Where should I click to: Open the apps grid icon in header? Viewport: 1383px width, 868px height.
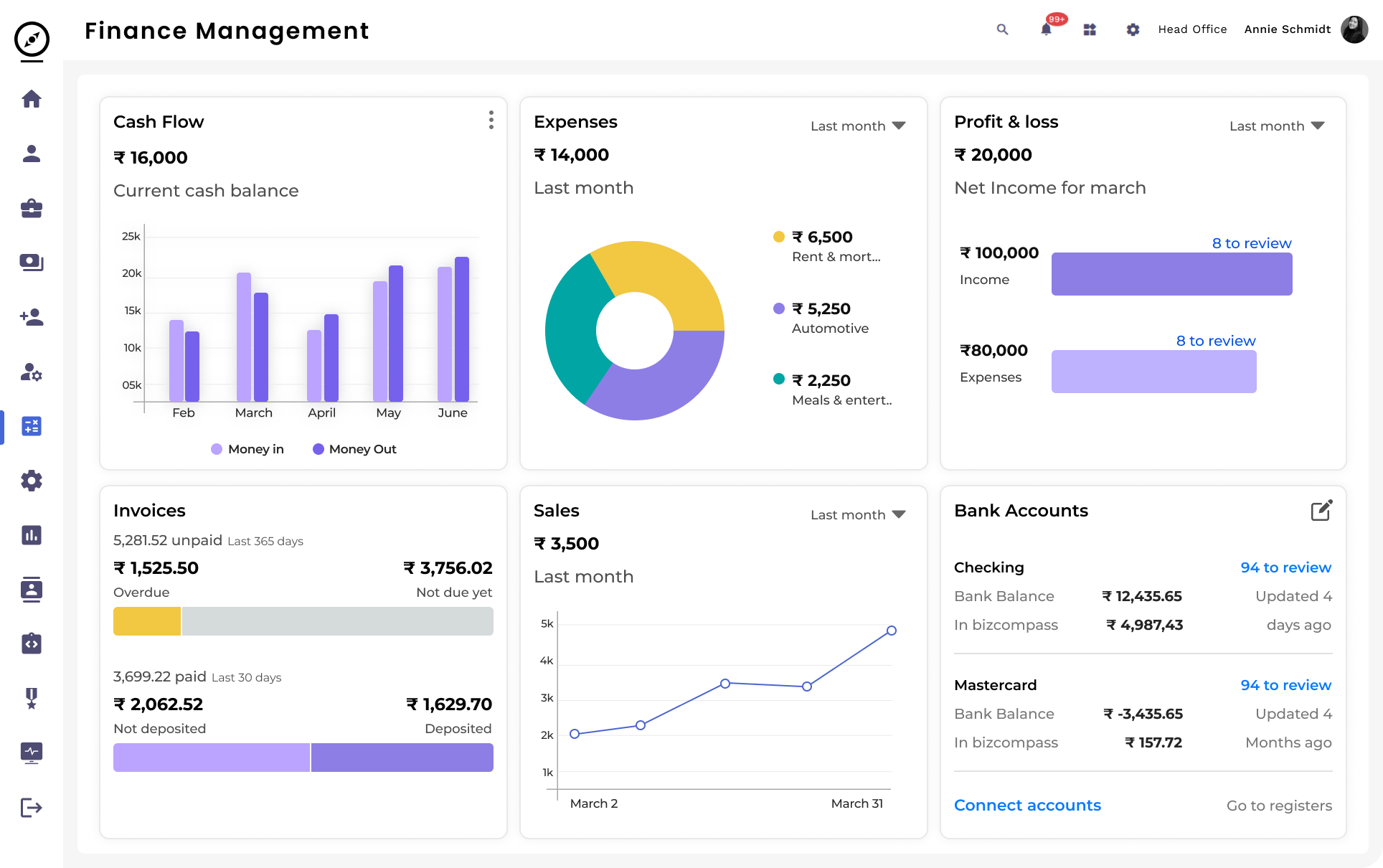coord(1090,29)
